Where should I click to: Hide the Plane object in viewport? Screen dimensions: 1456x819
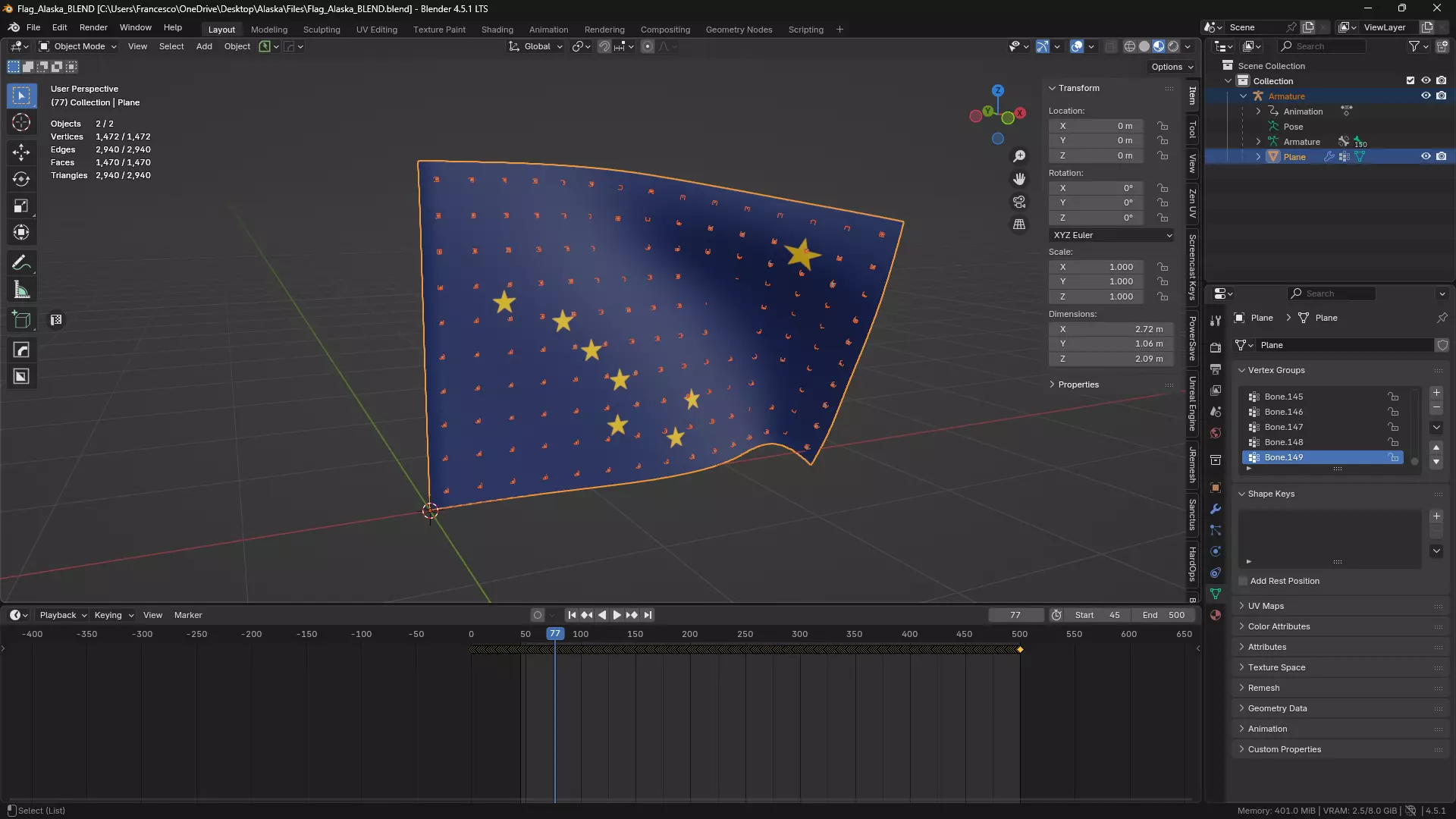click(x=1426, y=157)
